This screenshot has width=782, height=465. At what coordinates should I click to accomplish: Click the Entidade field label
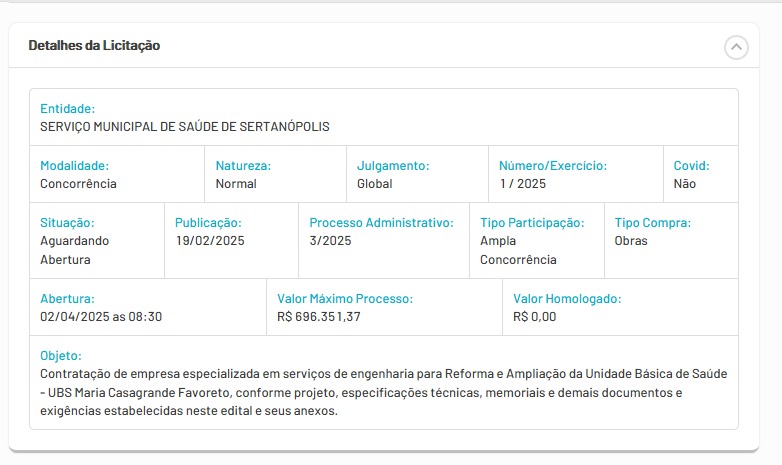pyautogui.click(x=67, y=108)
